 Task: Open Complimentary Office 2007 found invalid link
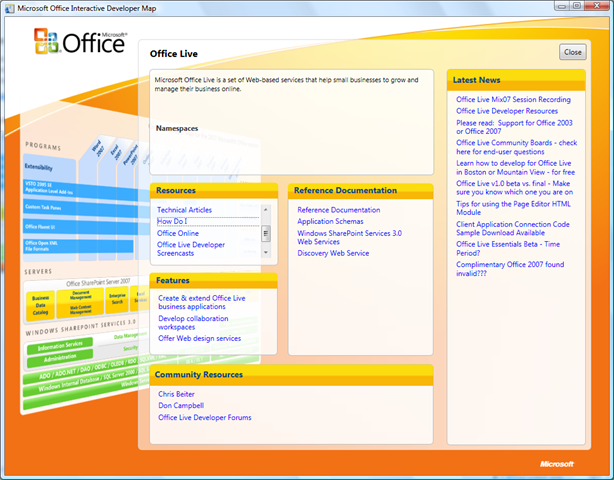click(x=510, y=269)
